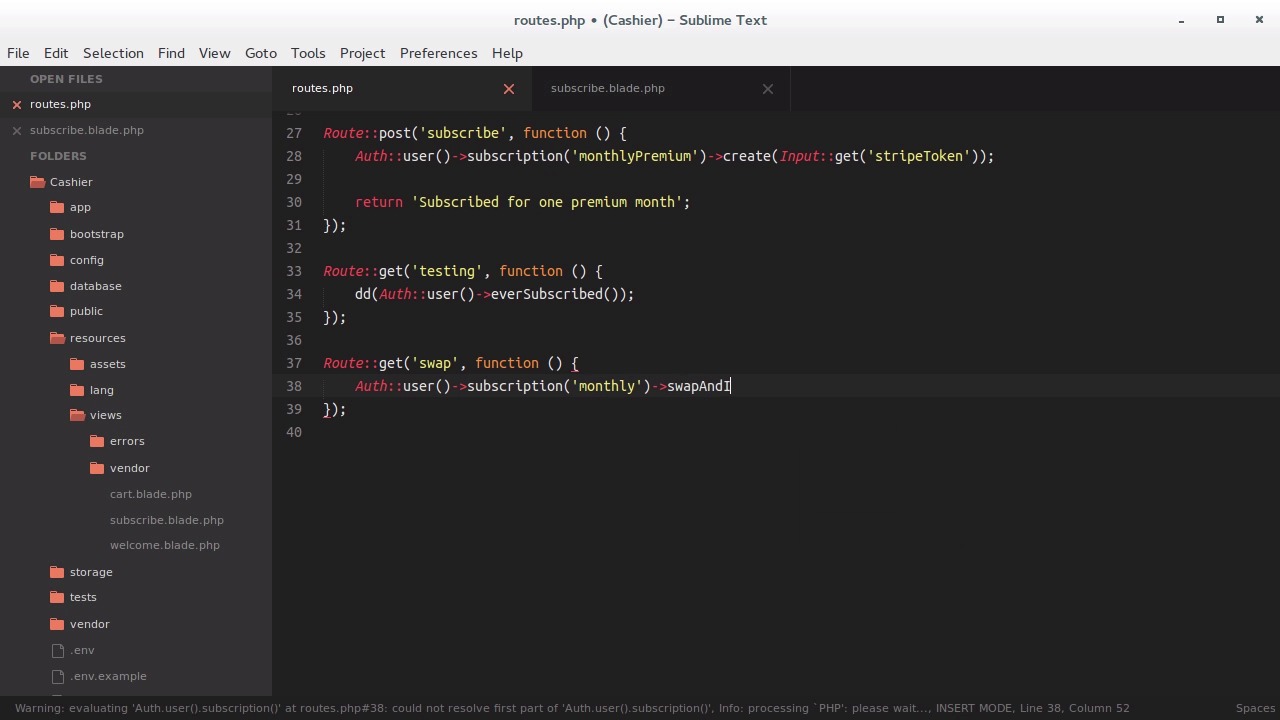Open cart.blade.php from the sidebar
Viewport: 1280px width, 720px height.
pos(151,494)
